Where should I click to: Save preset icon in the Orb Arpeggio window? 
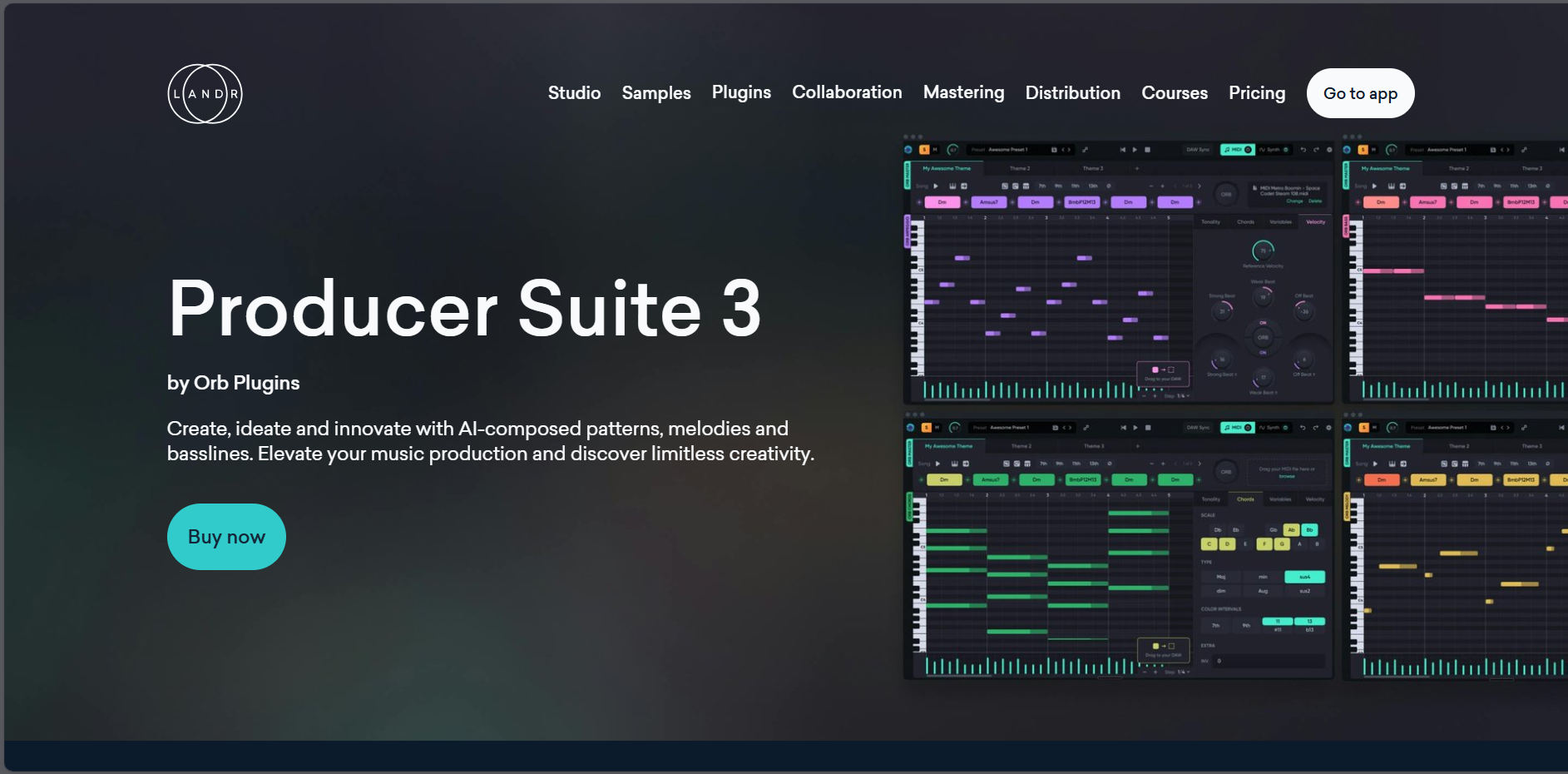(1054, 150)
